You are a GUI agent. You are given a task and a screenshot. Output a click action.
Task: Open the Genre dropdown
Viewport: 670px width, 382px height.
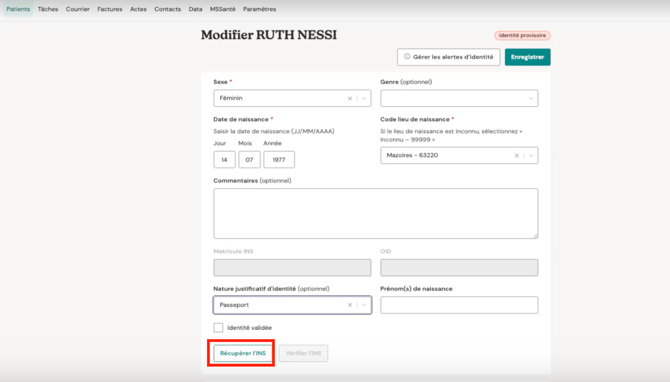click(x=459, y=98)
